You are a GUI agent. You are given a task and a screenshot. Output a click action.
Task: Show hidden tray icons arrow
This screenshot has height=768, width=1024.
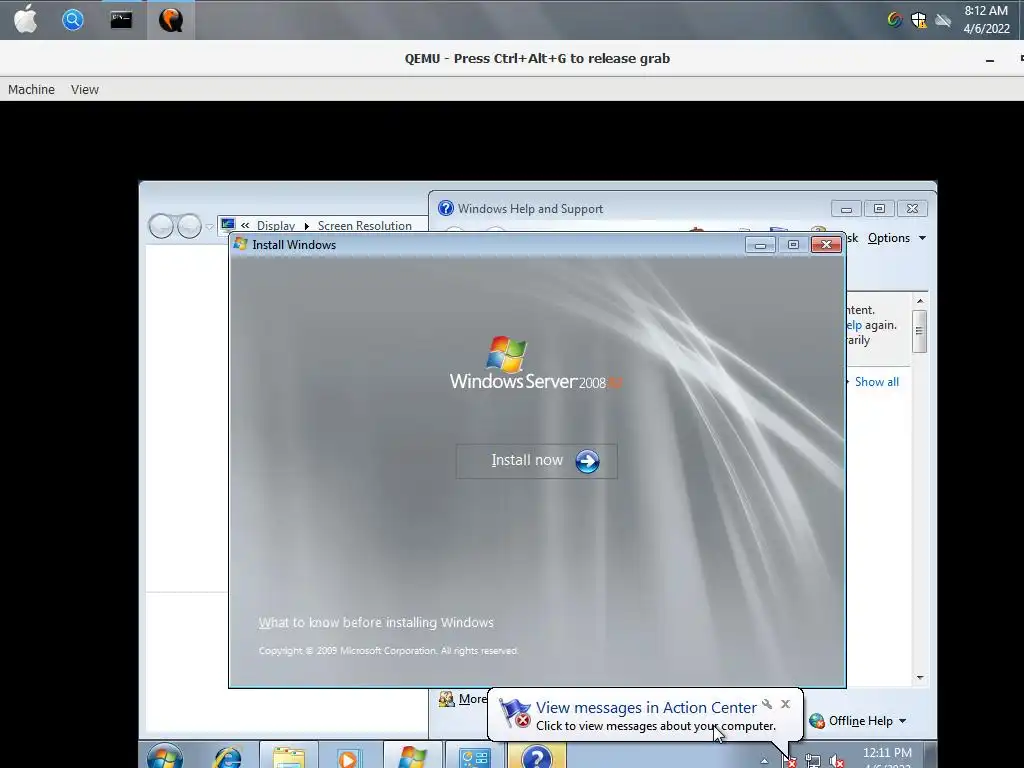click(x=764, y=761)
